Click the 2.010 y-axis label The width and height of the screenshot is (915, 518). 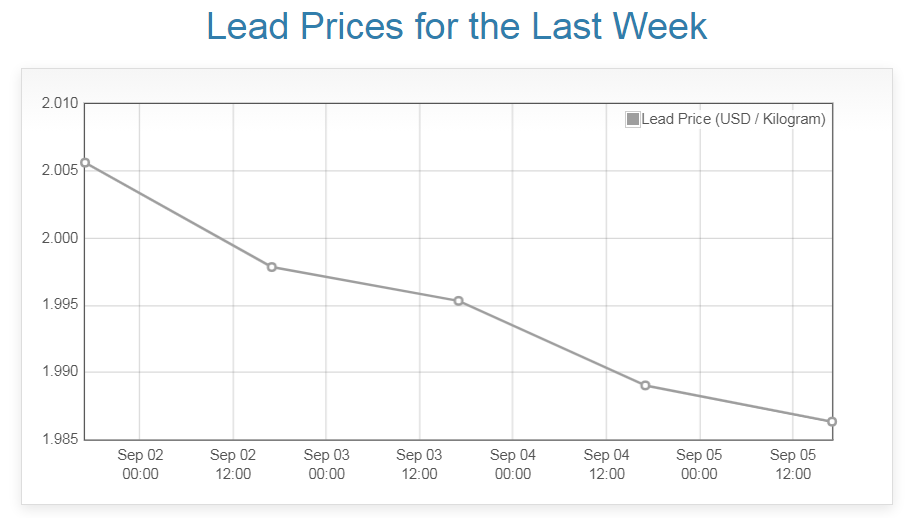(59, 104)
